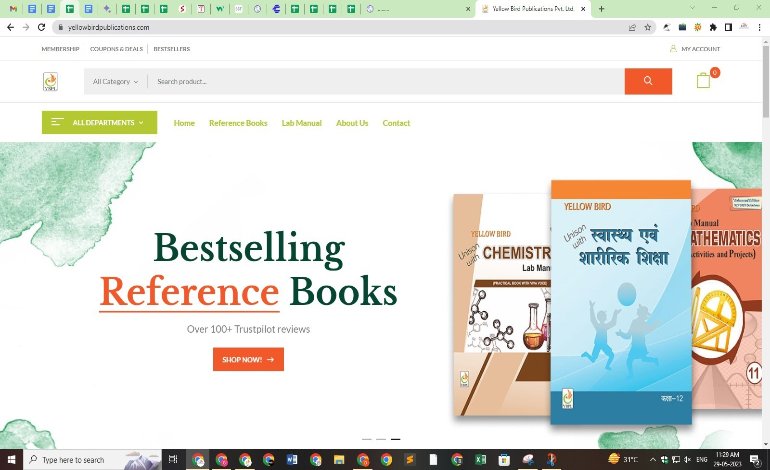Open Chrome tab search dropdown arrow
The height and width of the screenshot is (470, 770).
[x=692, y=8]
